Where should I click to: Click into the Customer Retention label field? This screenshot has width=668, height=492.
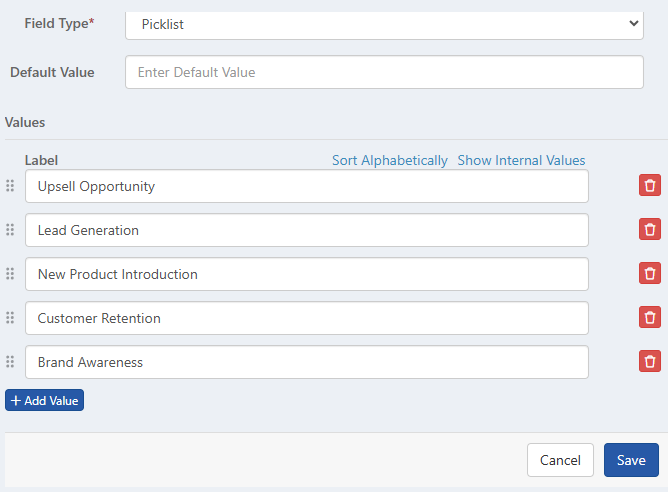click(x=307, y=318)
